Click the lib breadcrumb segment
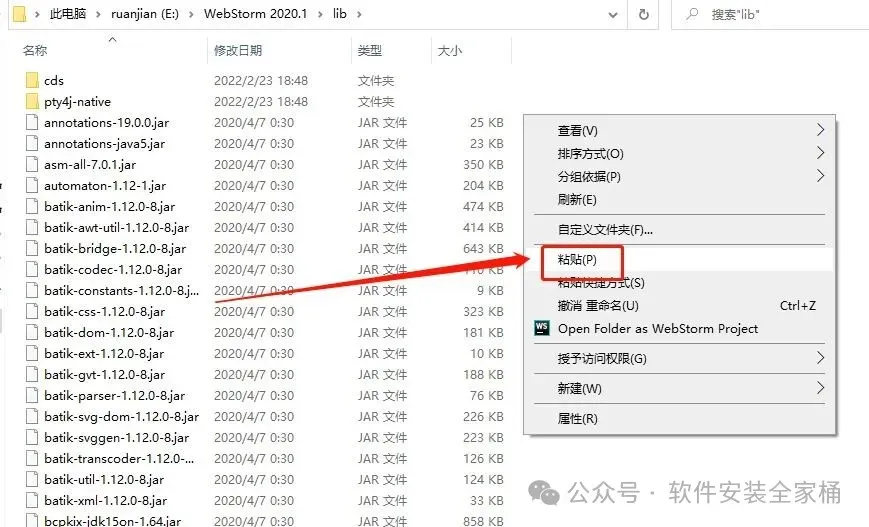869x527 pixels. click(340, 14)
